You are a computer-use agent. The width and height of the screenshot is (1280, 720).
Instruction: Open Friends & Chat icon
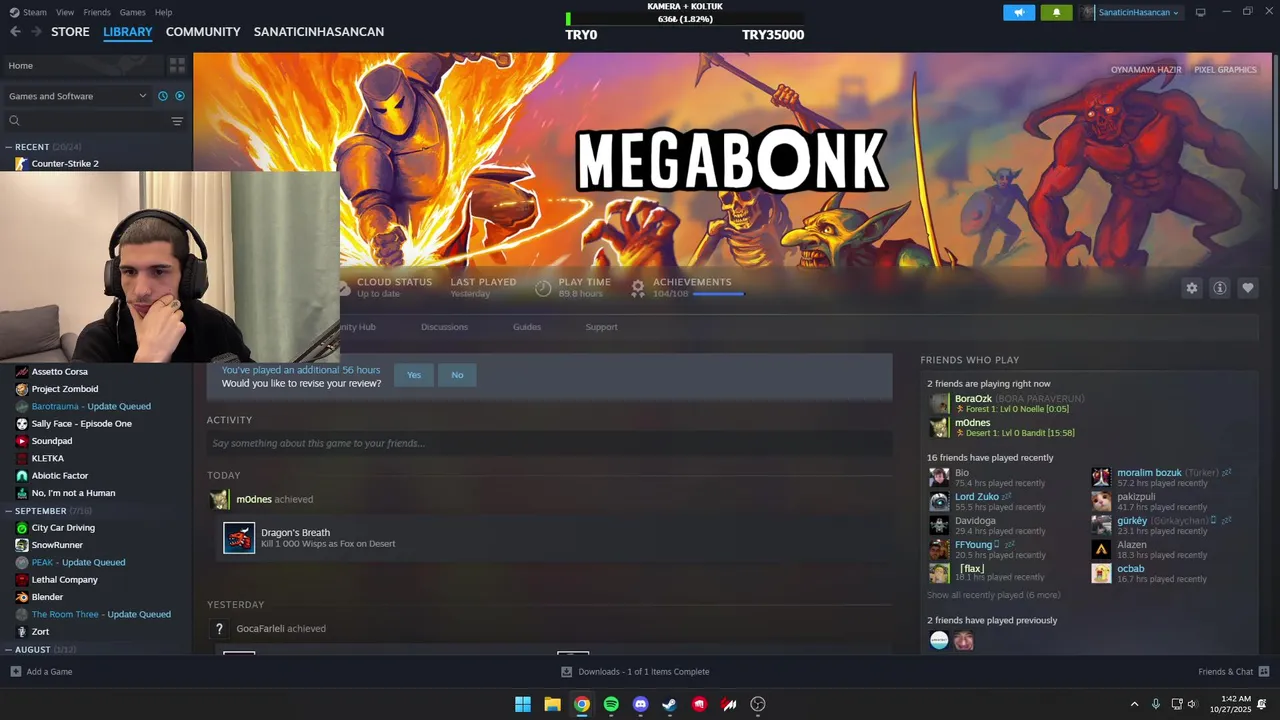click(1264, 672)
